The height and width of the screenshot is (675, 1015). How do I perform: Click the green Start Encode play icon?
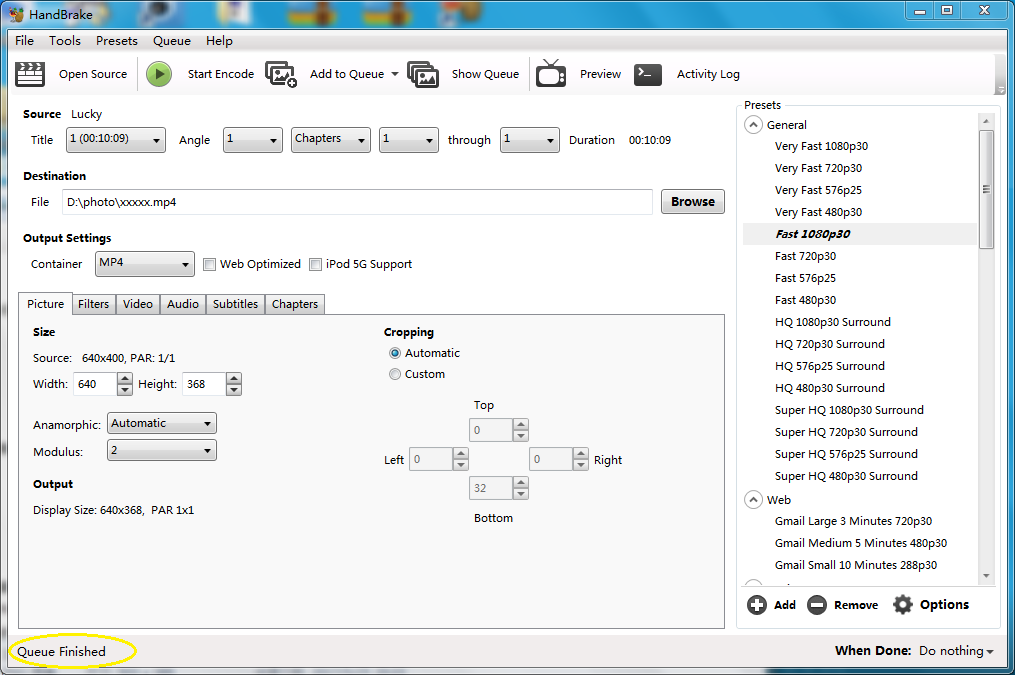[159, 74]
